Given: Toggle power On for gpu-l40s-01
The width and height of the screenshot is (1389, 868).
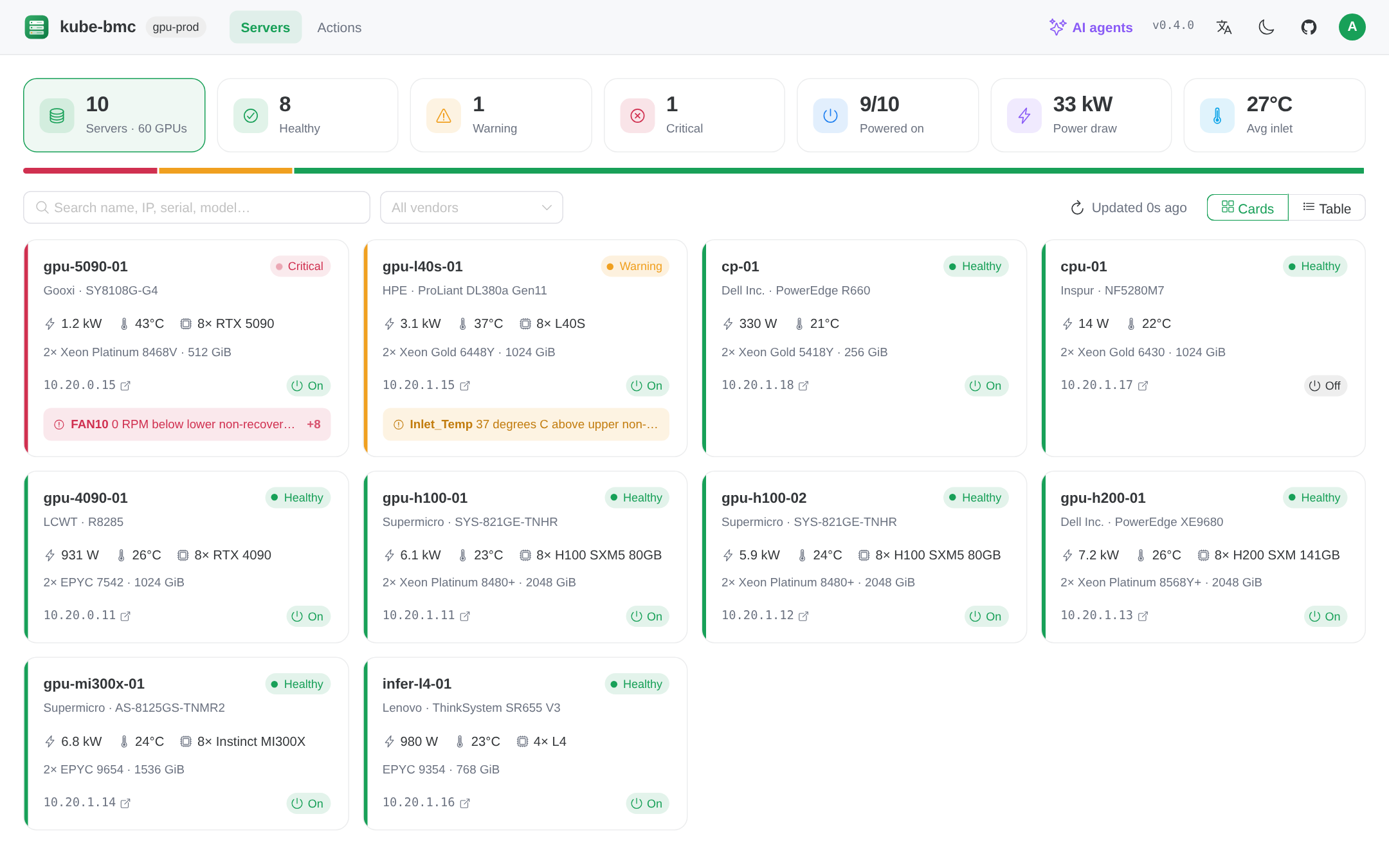Looking at the screenshot, I should [x=647, y=386].
